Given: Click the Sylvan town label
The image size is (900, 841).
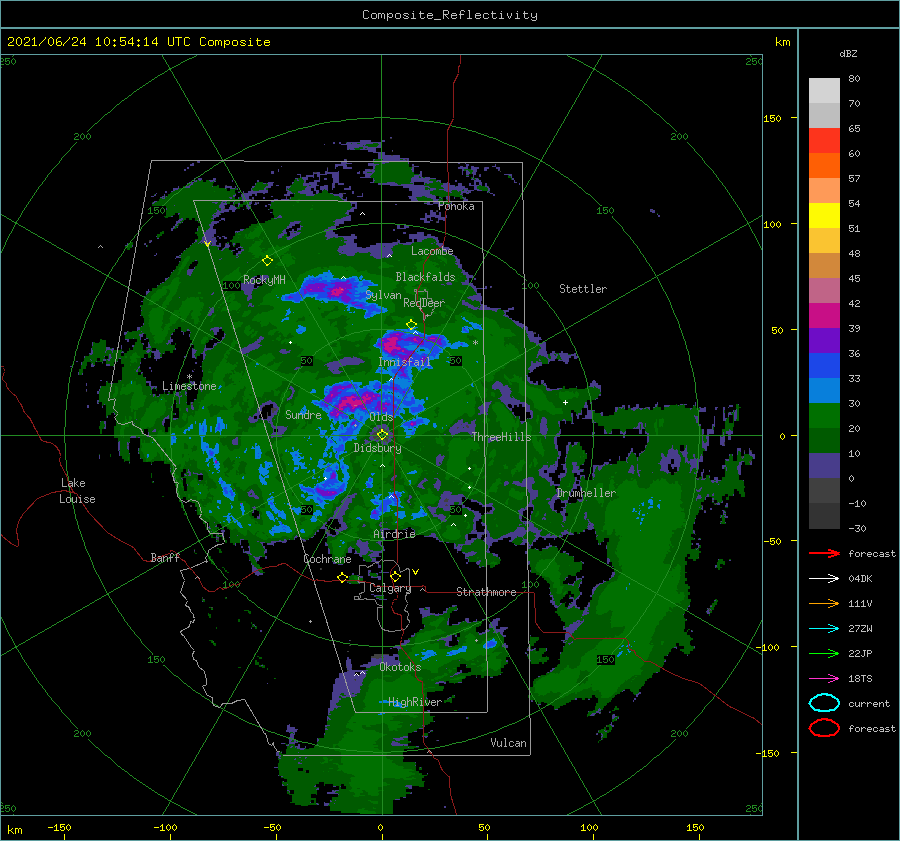Looking at the screenshot, I should pos(383,295).
